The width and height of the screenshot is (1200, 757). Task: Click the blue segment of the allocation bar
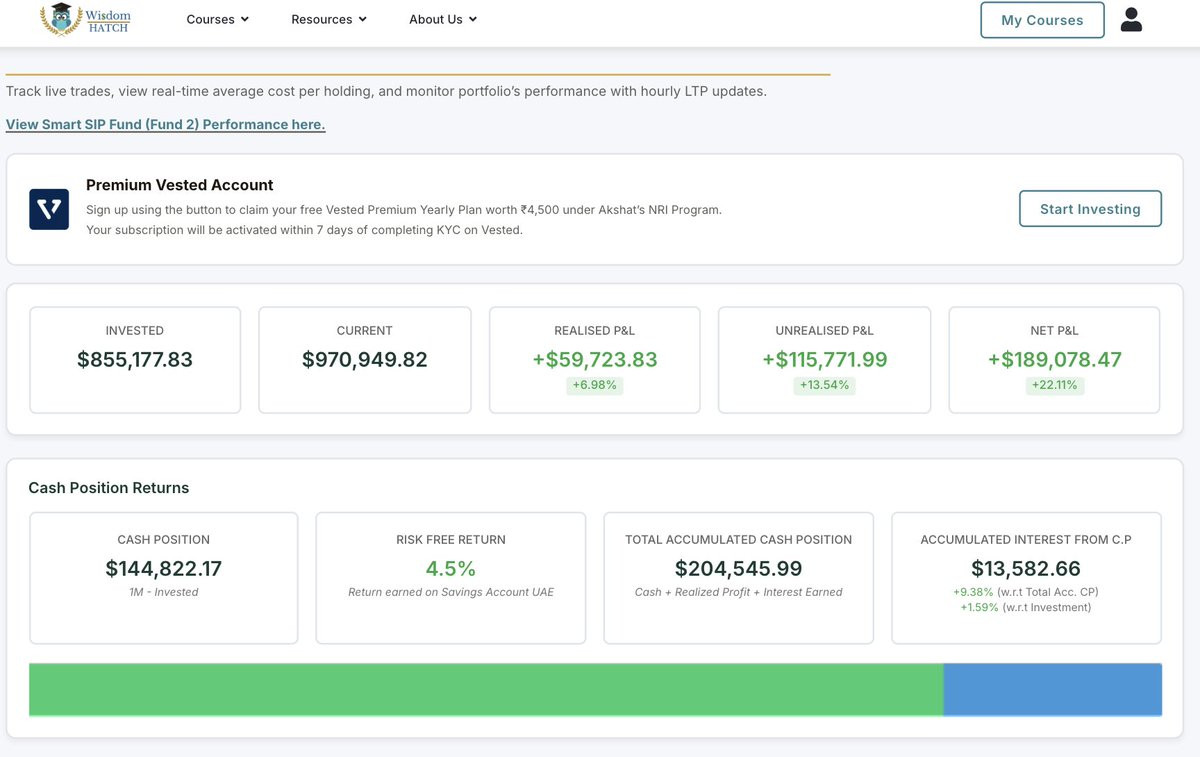[1053, 689]
